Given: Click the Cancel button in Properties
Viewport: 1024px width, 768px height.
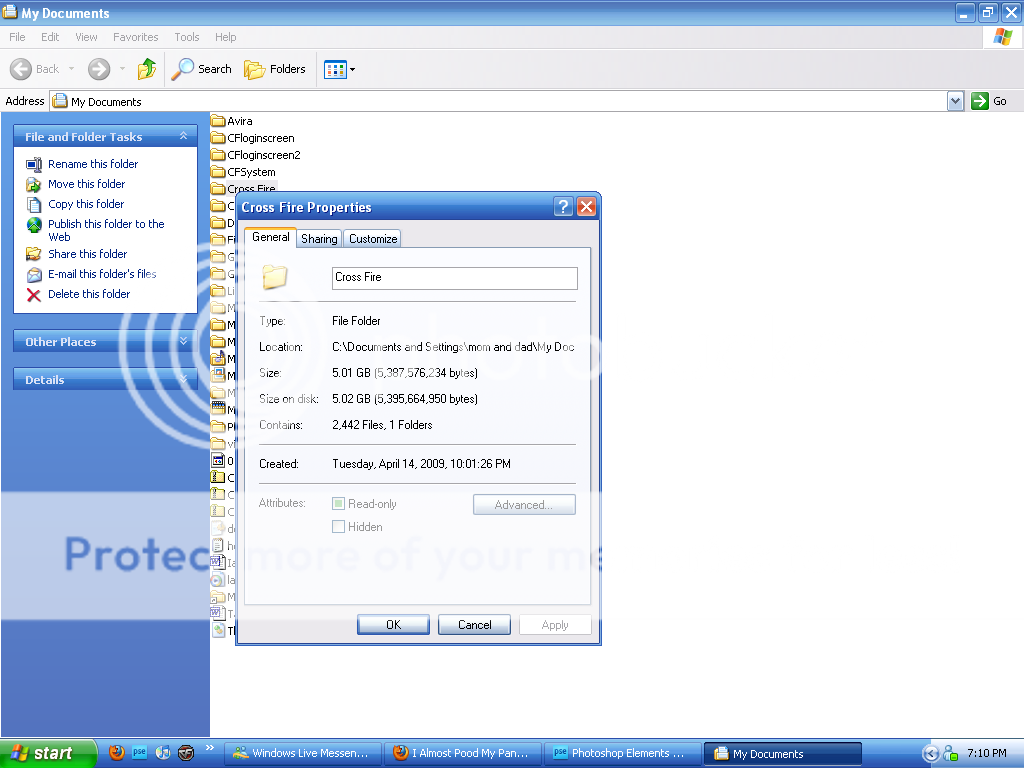Looking at the screenshot, I should click(x=475, y=625).
